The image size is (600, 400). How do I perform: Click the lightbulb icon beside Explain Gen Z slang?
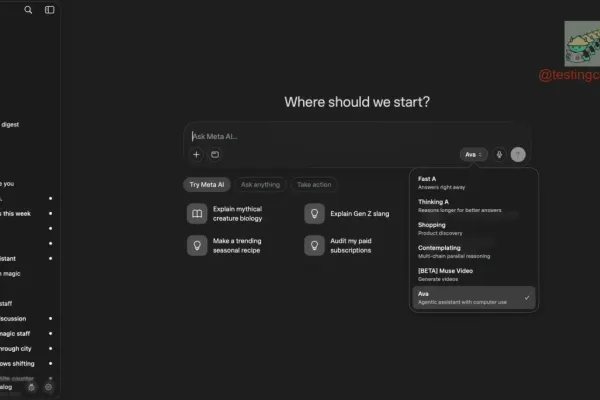[314, 214]
